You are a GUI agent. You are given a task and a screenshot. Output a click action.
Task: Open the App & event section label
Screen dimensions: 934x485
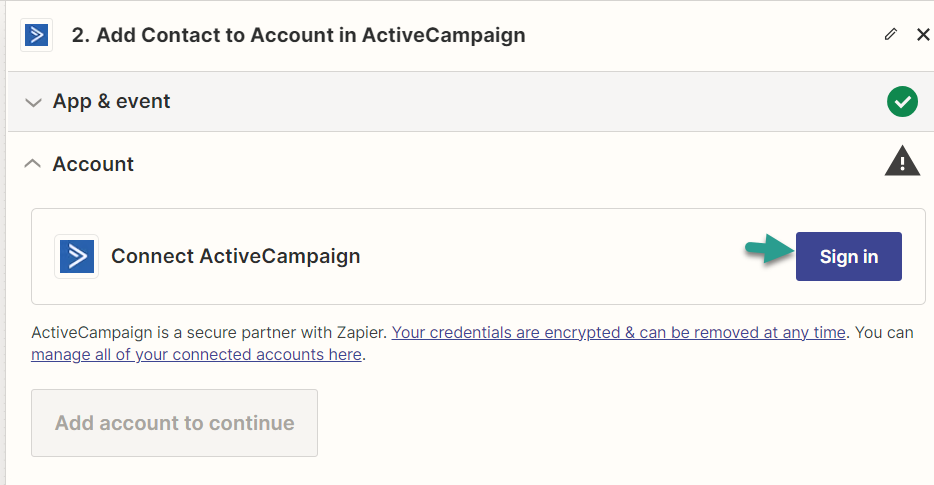point(111,101)
